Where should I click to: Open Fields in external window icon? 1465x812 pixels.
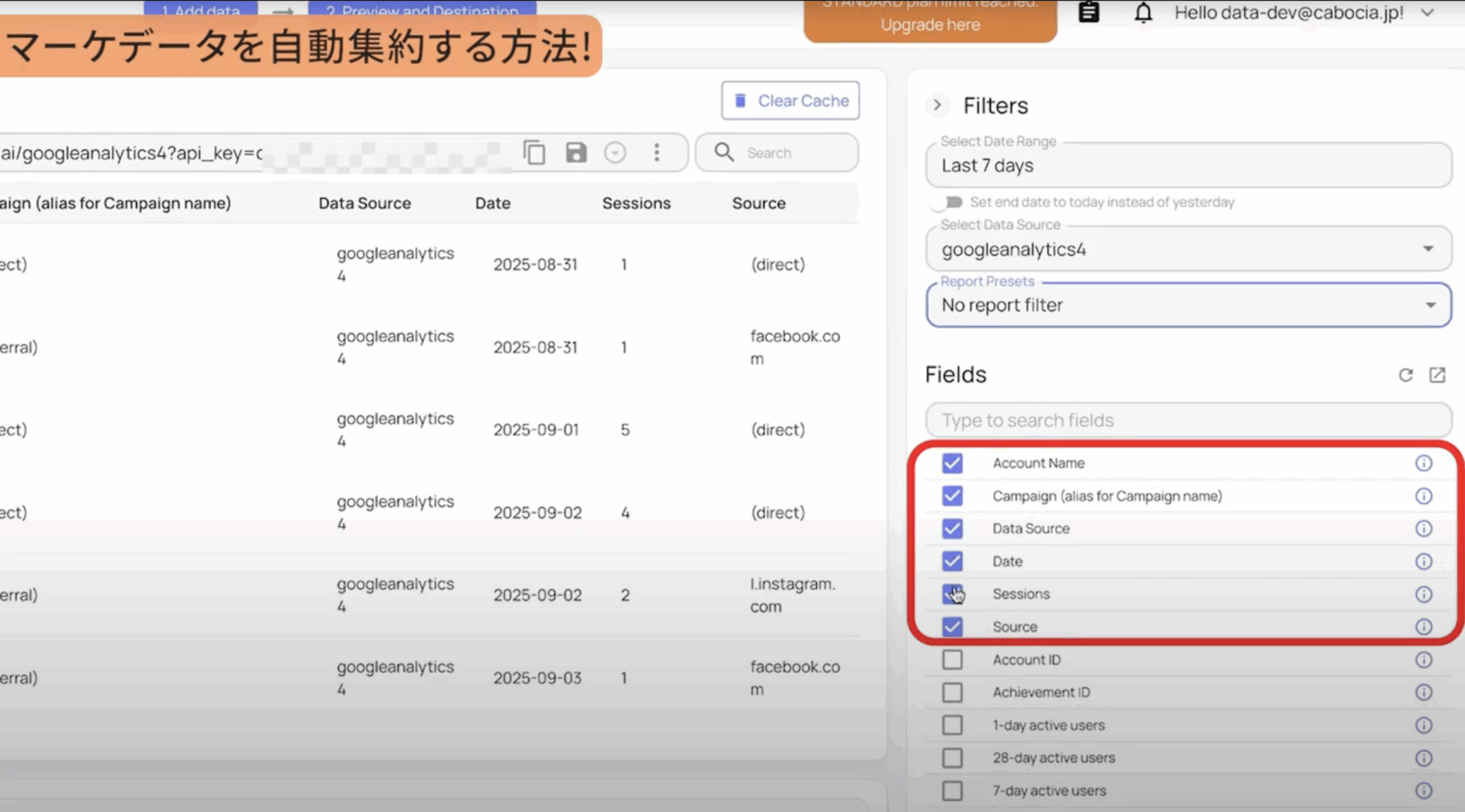click(1438, 375)
